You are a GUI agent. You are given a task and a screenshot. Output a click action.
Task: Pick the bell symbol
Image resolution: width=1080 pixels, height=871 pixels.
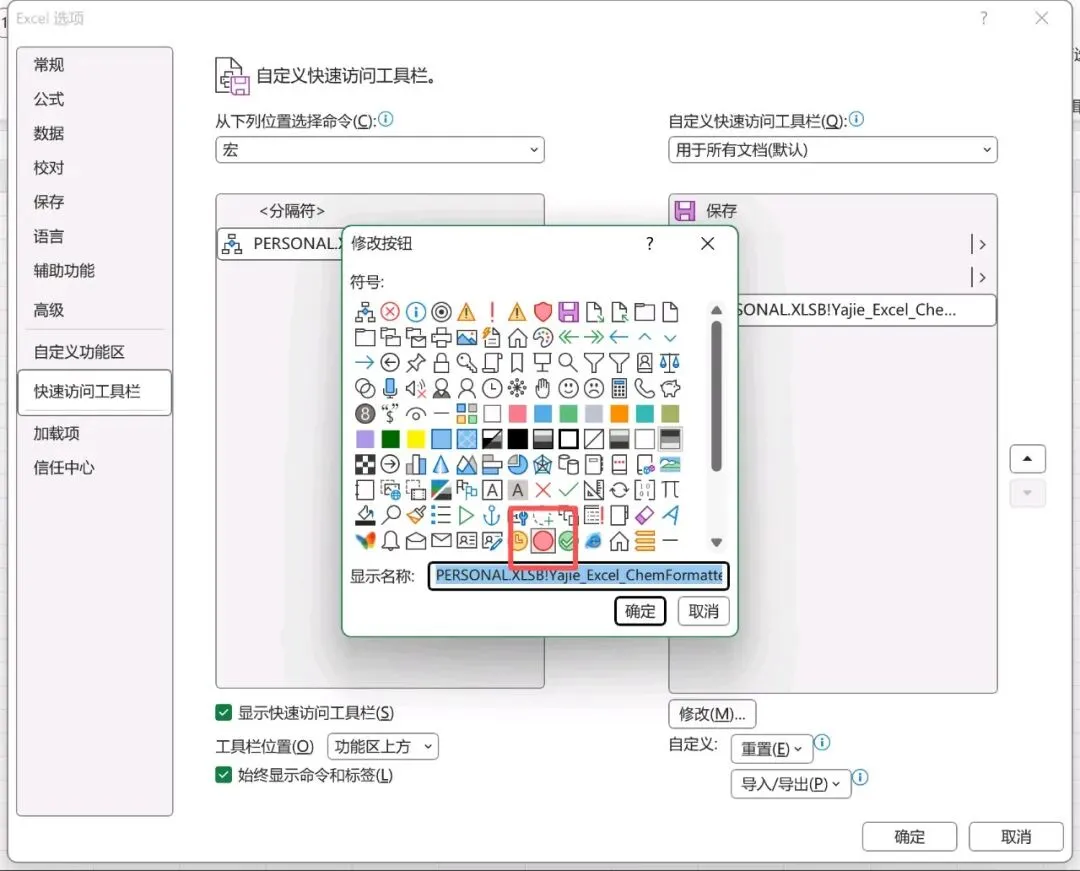tap(390, 541)
